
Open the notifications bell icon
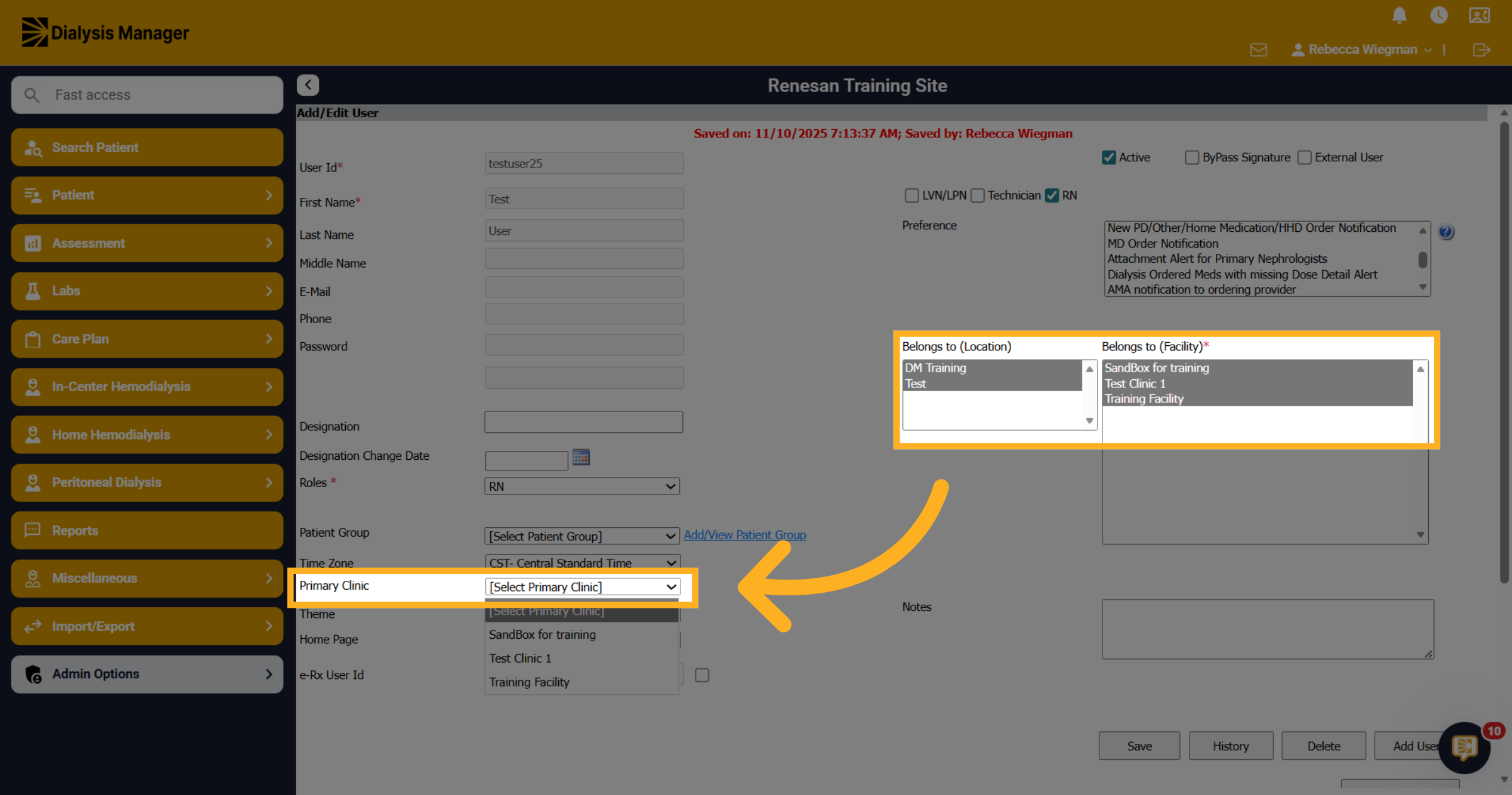[x=1399, y=15]
